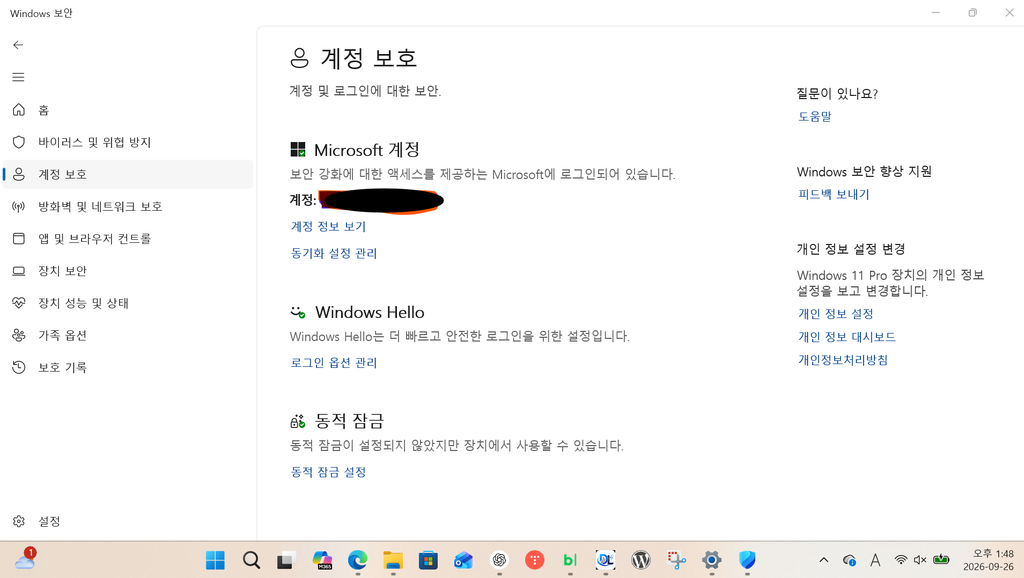Open 가족 옵션 page
1024x578 pixels.
click(128, 335)
